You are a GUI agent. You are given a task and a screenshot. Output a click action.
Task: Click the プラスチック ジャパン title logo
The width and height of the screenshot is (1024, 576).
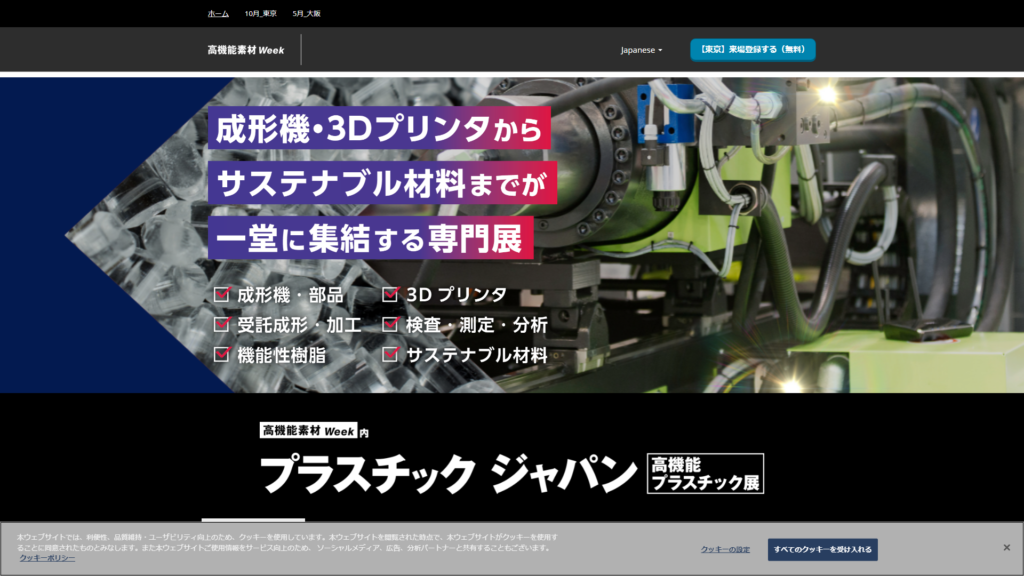coord(449,474)
